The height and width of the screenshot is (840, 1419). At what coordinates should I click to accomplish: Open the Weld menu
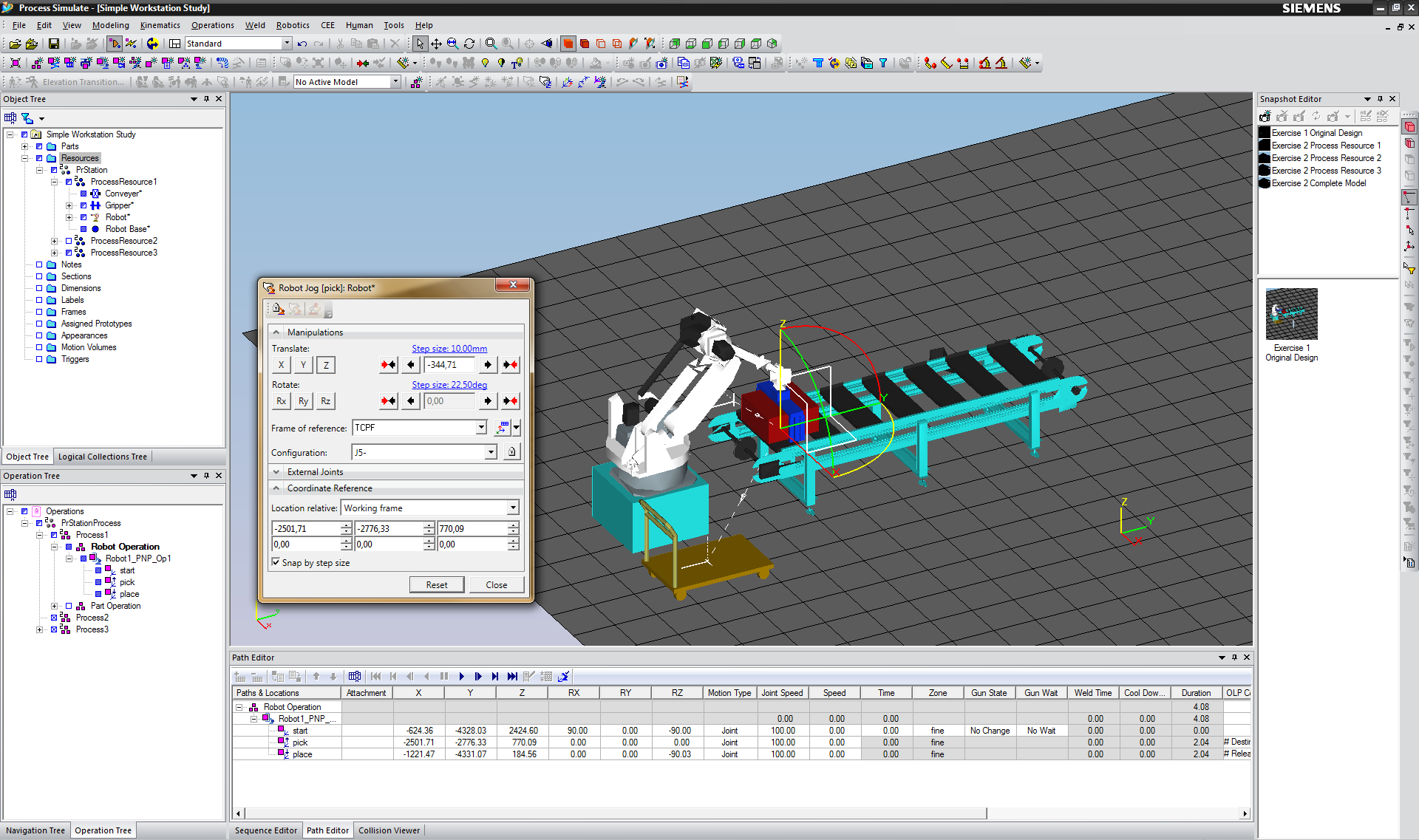[x=255, y=25]
